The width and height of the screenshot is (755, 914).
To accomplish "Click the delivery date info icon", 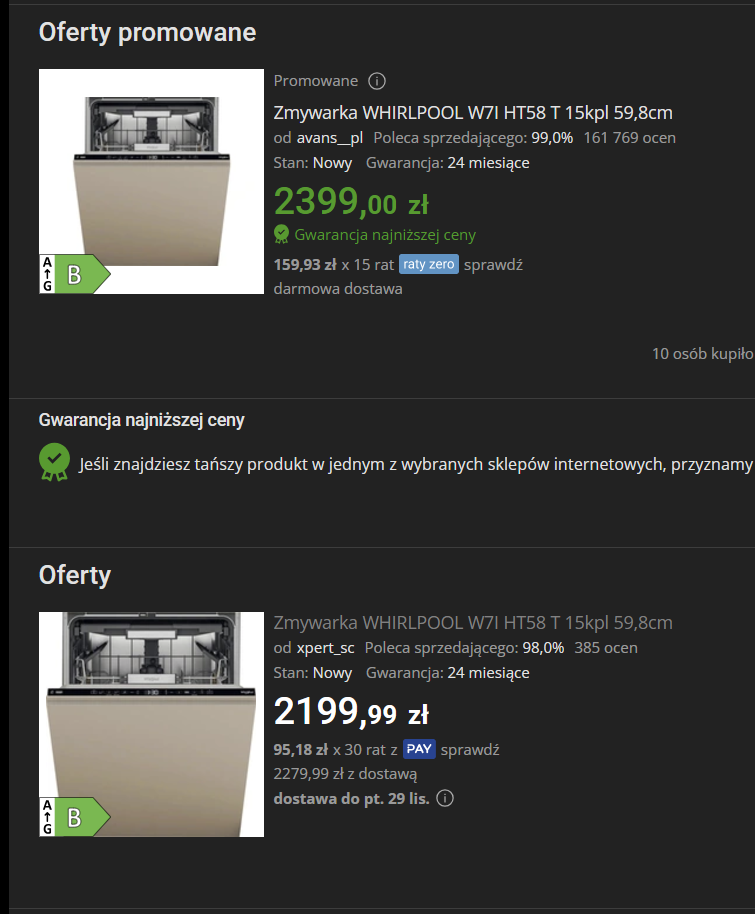I will (445, 798).
